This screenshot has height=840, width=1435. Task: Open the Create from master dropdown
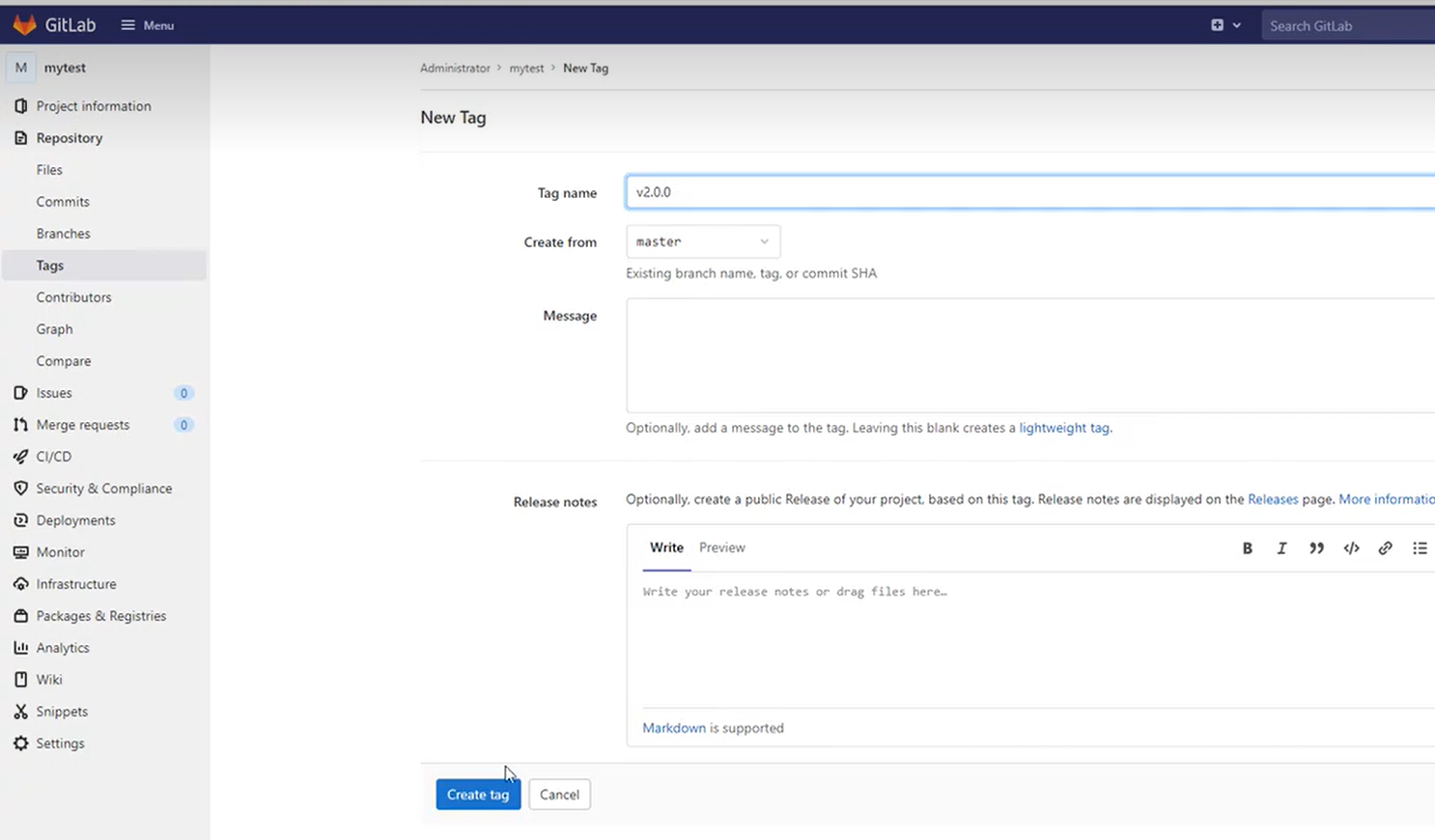703,241
